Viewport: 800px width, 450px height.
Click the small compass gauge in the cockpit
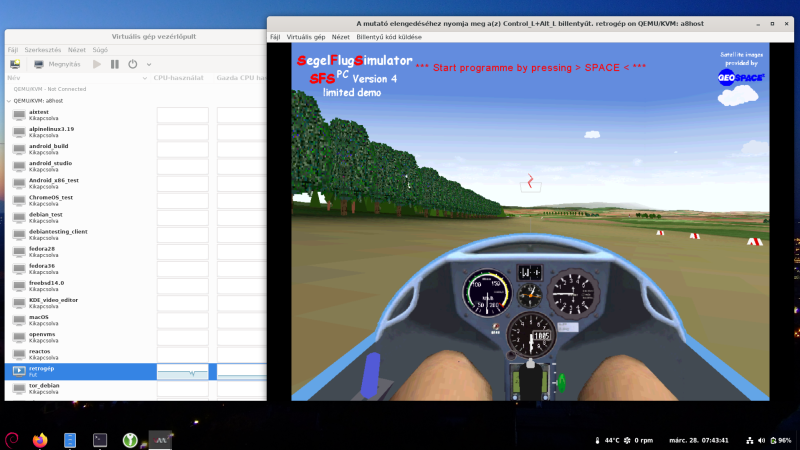[530, 295]
